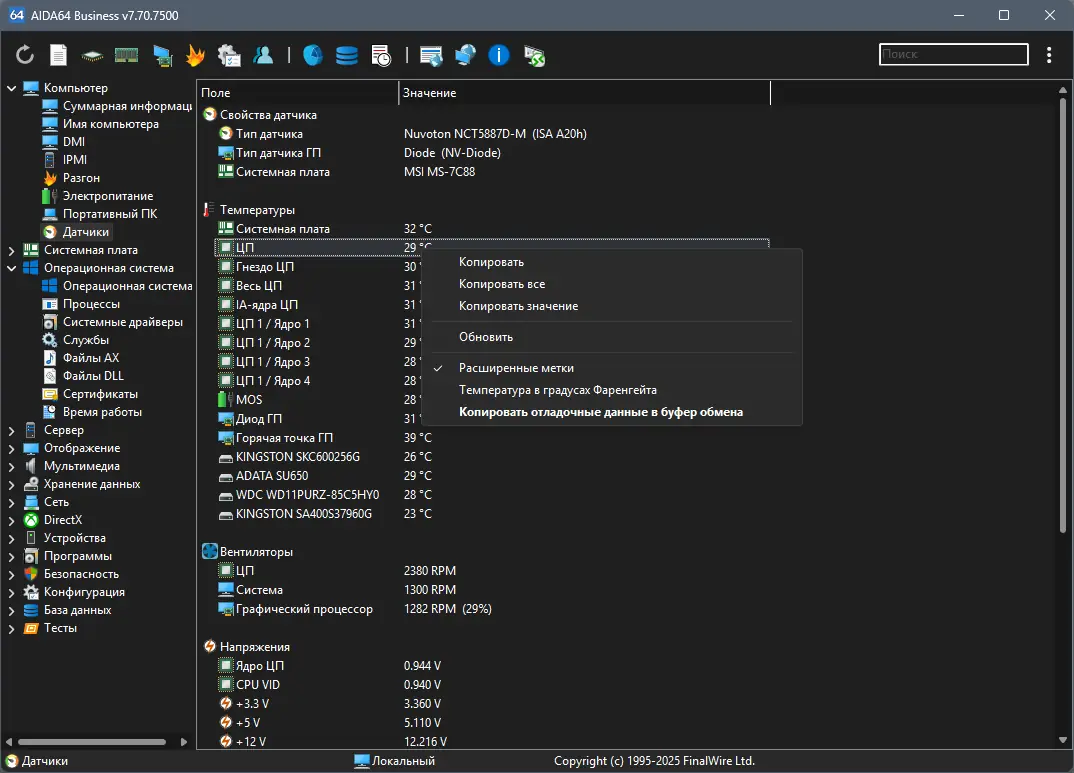Click the Refresh toolbar icon
Image resolution: width=1074 pixels, height=773 pixels.
(x=25, y=55)
